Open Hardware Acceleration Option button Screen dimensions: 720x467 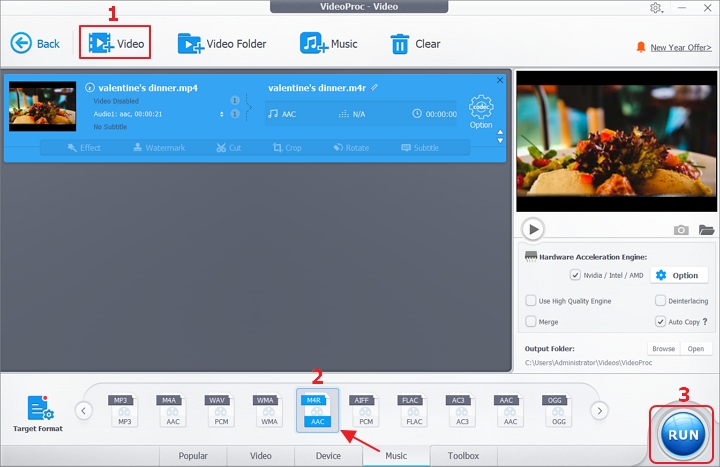point(679,275)
